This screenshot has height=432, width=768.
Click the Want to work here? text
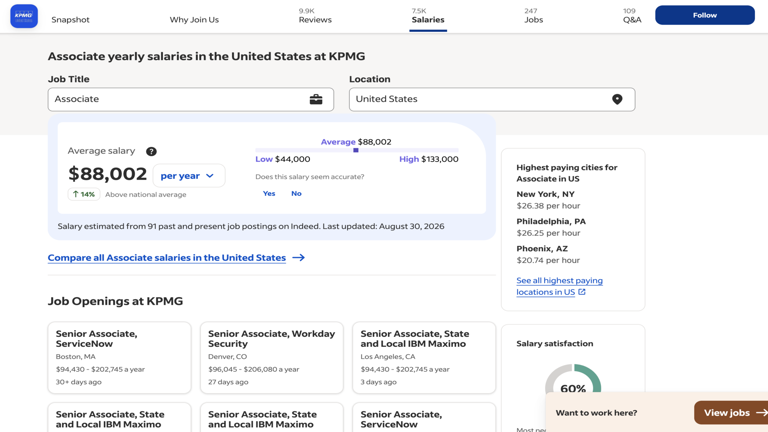(x=596, y=413)
